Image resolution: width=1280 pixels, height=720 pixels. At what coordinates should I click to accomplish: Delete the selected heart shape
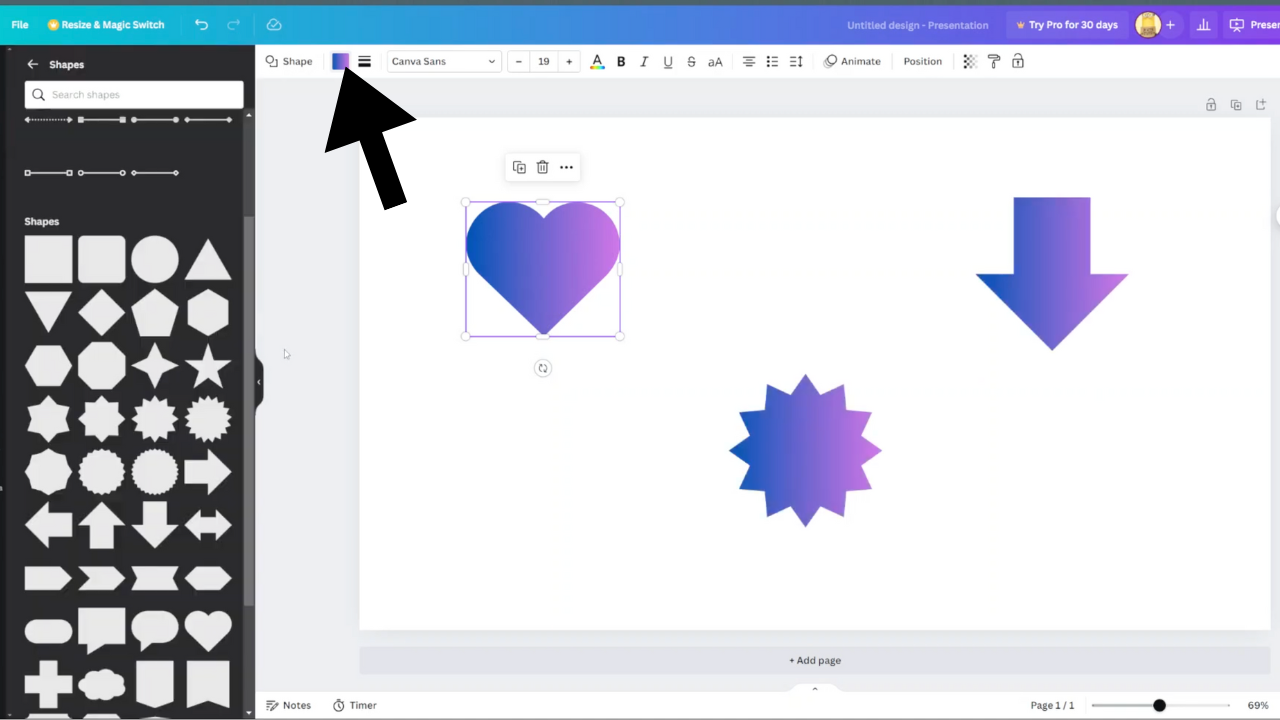(542, 167)
